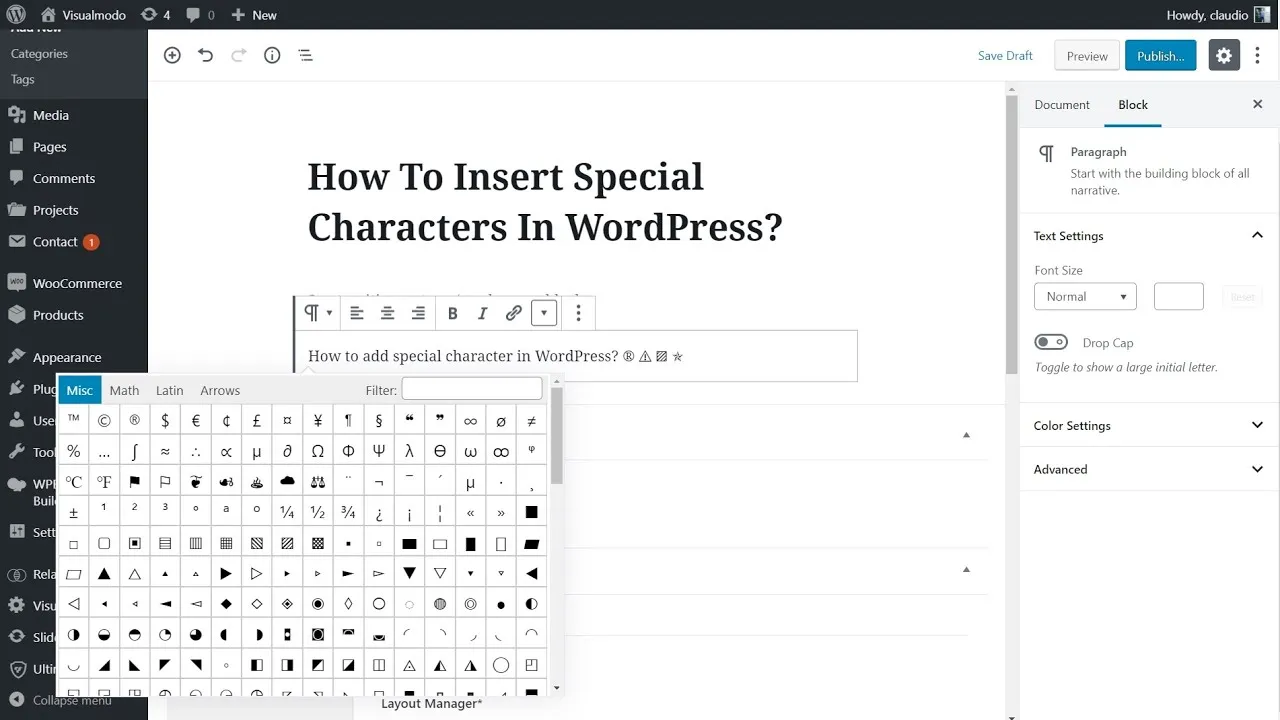This screenshot has width=1280, height=720.
Task: Click Save Draft
Action: tap(1005, 56)
